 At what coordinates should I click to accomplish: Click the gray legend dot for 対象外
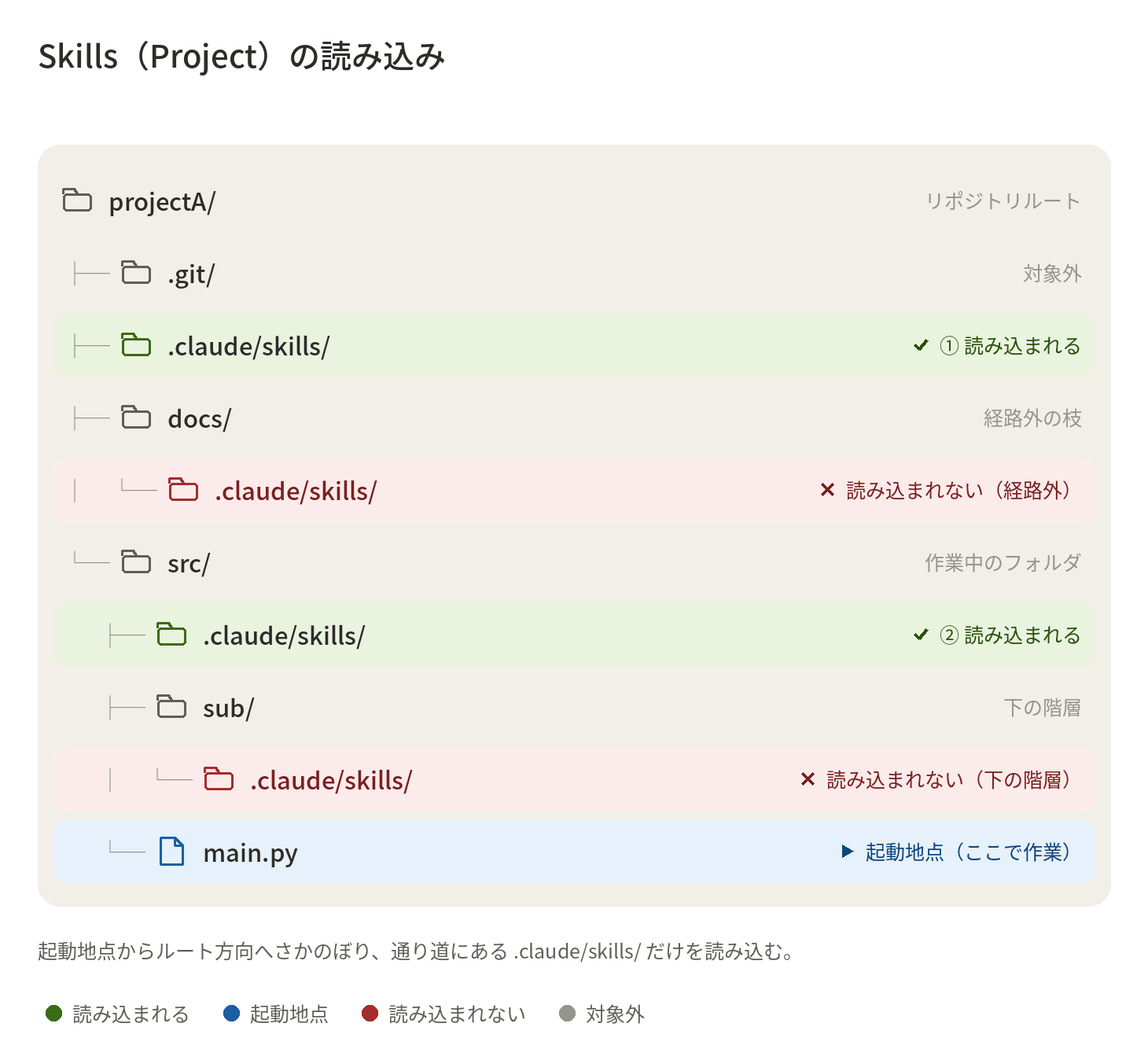(567, 1014)
